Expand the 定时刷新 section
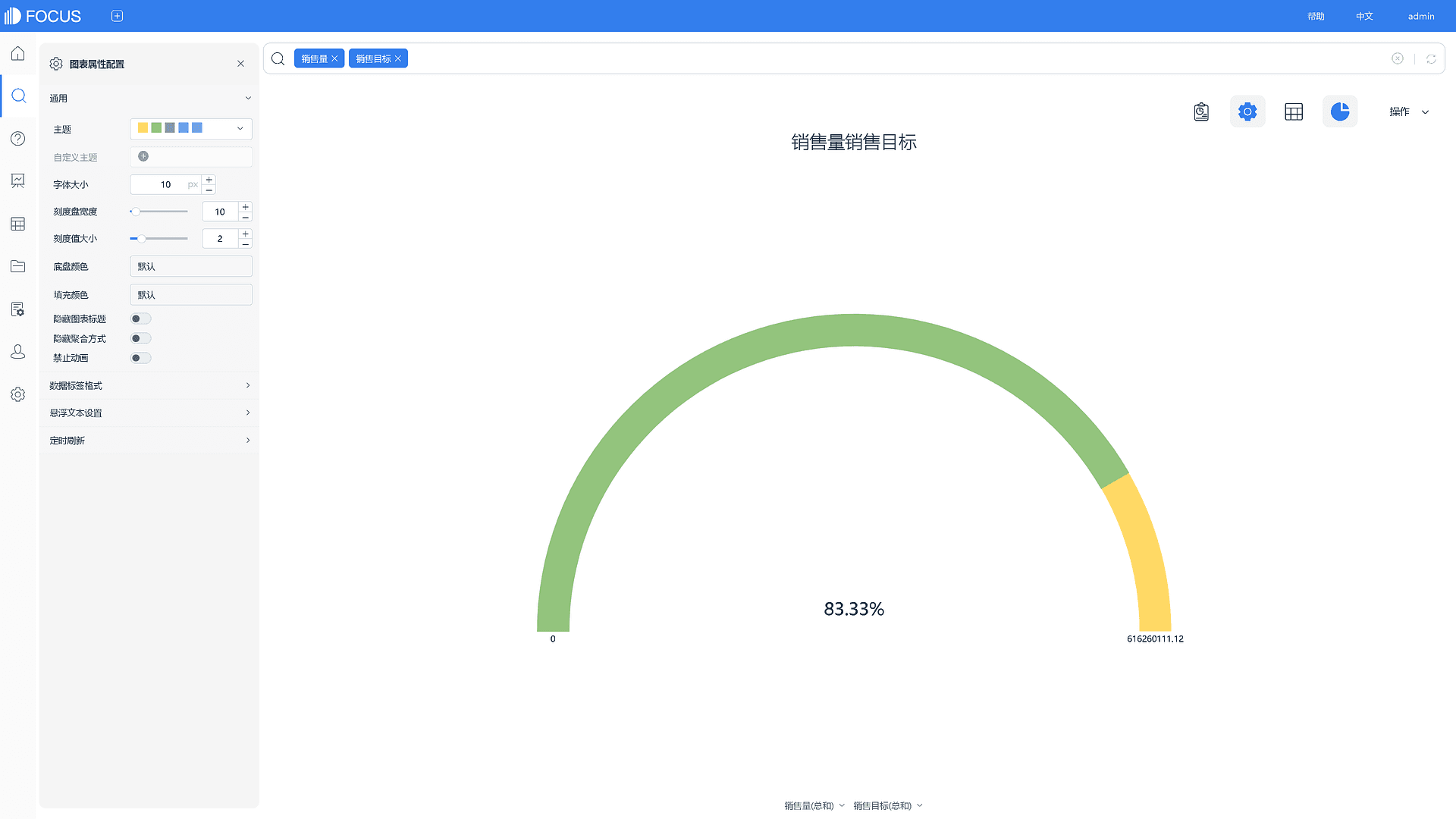 click(149, 440)
